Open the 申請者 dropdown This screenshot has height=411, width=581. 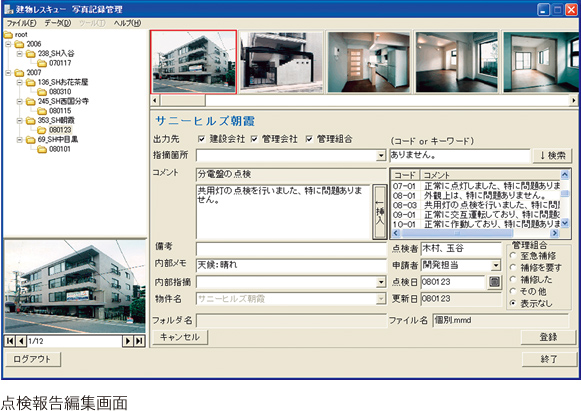(x=495, y=265)
